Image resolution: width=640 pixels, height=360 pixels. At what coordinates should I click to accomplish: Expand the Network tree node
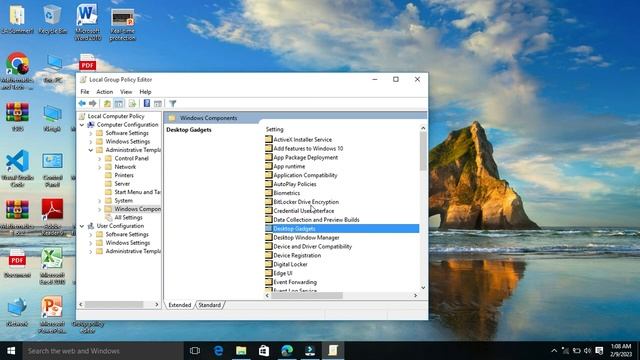(100, 167)
